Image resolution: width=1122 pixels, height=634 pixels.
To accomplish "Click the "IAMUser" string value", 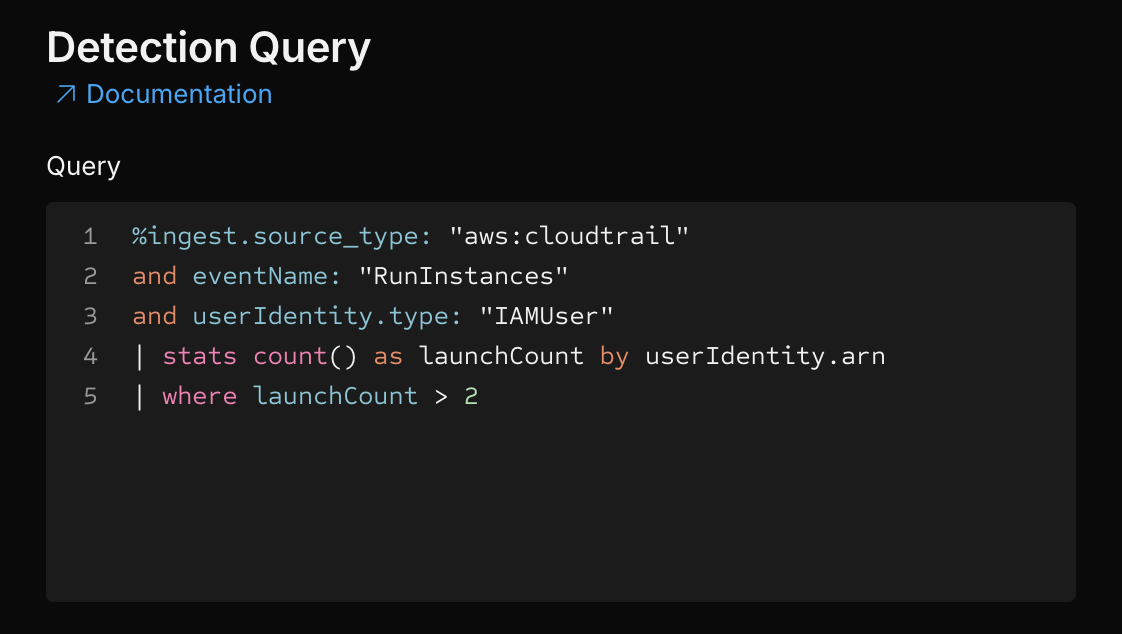I will pos(546,316).
